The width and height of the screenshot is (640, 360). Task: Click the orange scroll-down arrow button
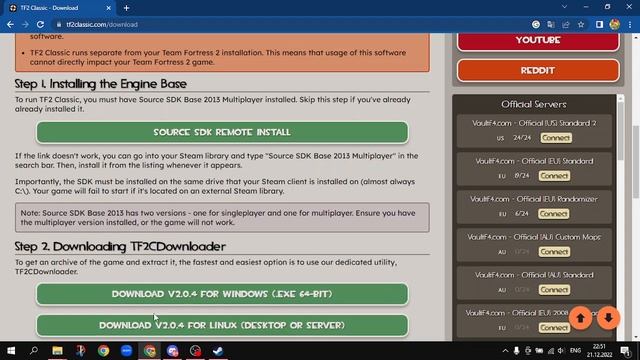(608, 318)
